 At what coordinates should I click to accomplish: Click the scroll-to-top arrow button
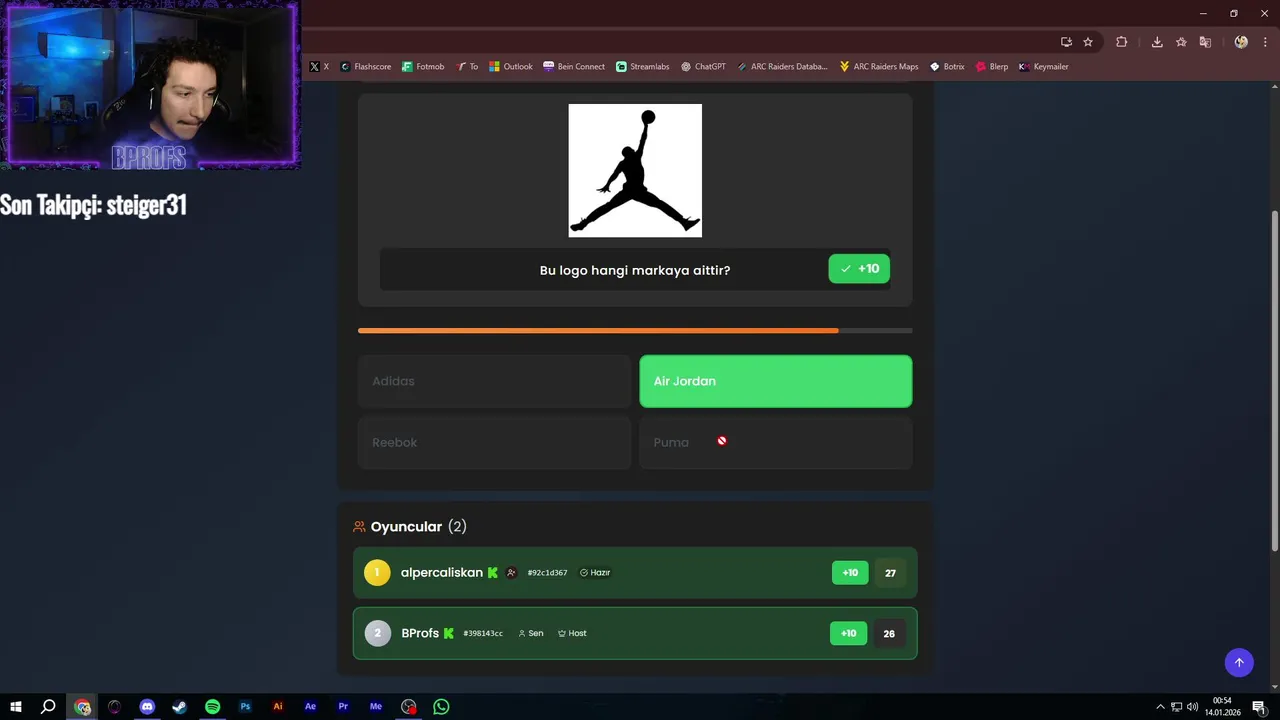click(x=1239, y=662)
